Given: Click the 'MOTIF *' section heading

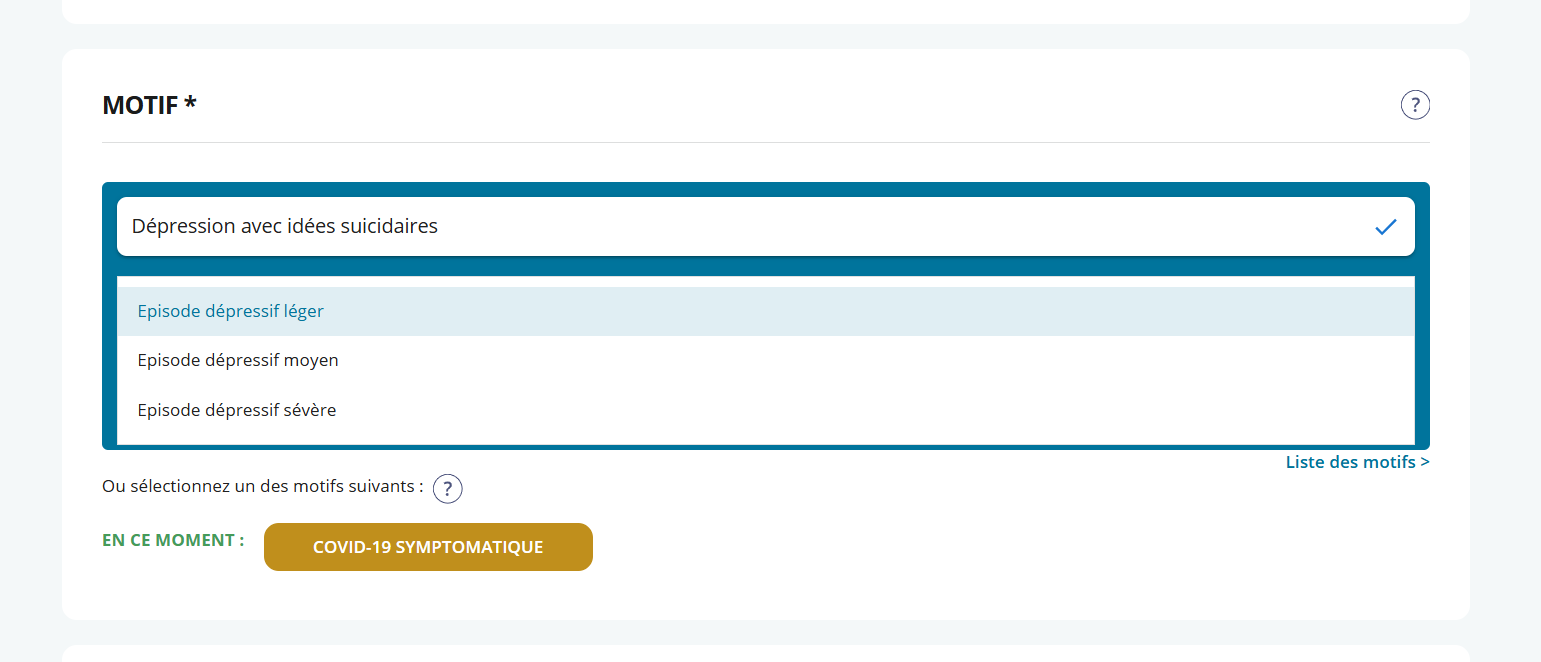Looking at the screenshot, I should click(140, 104).
